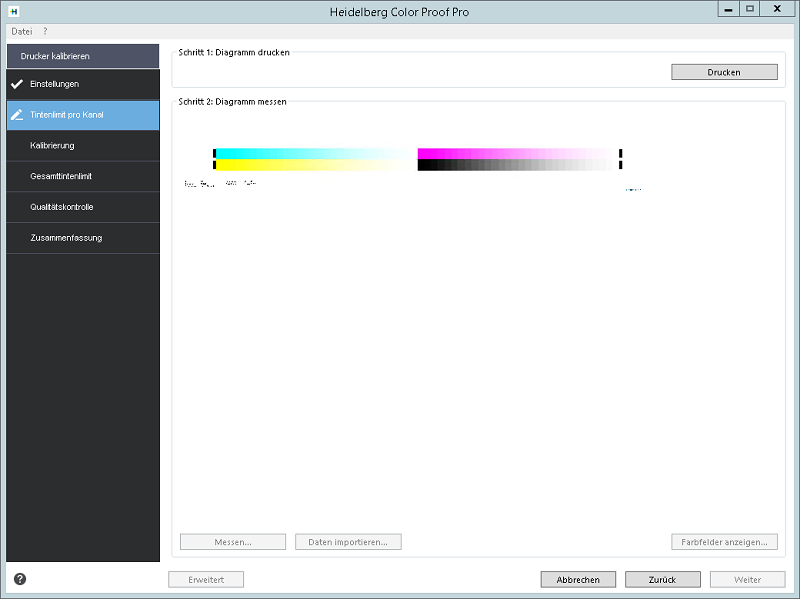The width and height of the screenshot is (800, 599).
Task: Close the Color Proof Pro window
Action: [x=777, y=9]
